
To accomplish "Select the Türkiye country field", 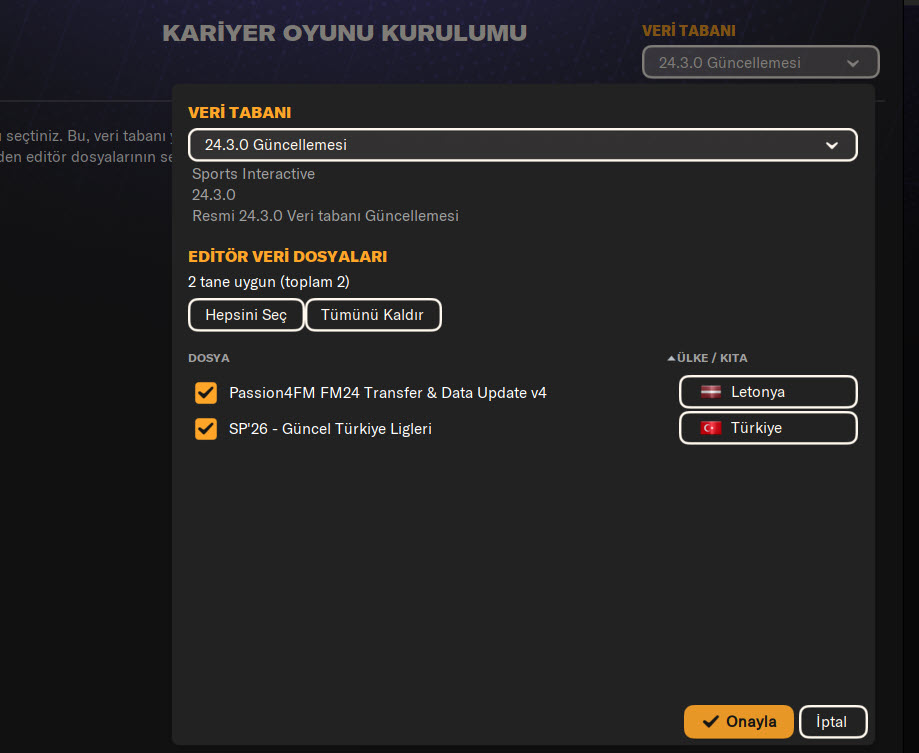I will point(768,428).
